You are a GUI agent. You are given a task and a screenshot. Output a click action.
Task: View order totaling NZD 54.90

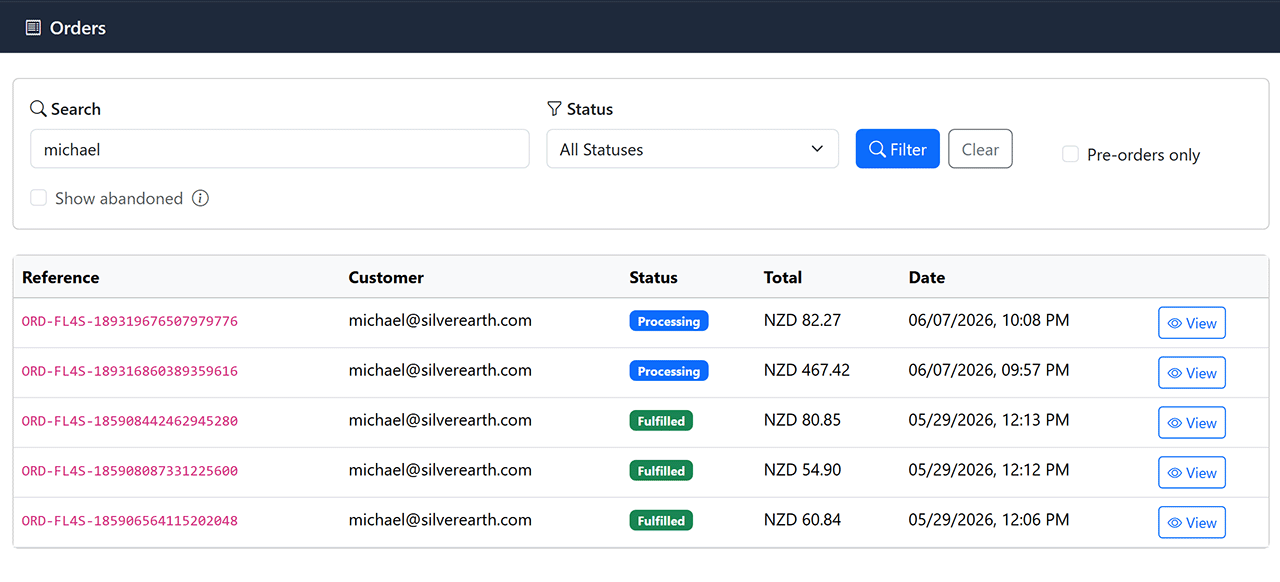(x=1192, y=473)
